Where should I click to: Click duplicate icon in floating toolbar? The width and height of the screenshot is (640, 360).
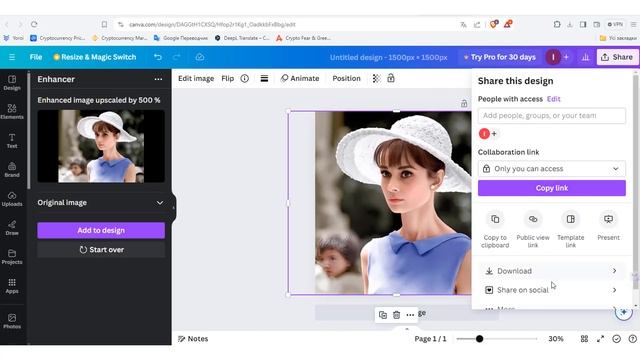(382, 315)
